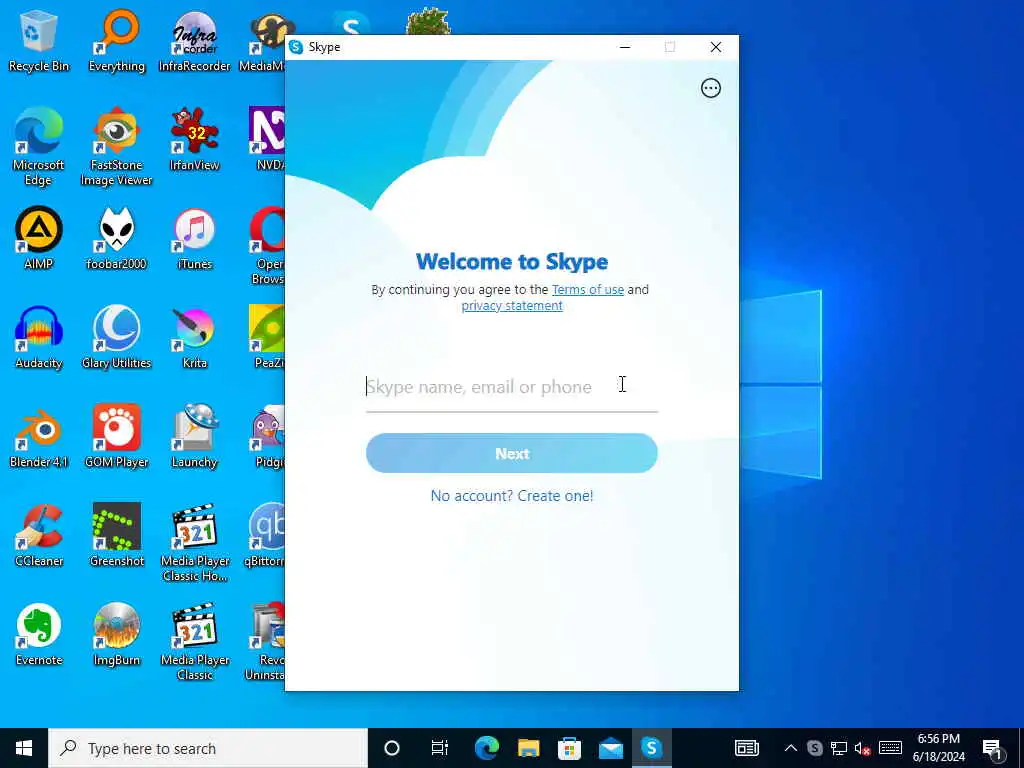Open the privacy statement link
The width and height of the screenshot is (1024, 768).
pos(511,306)
